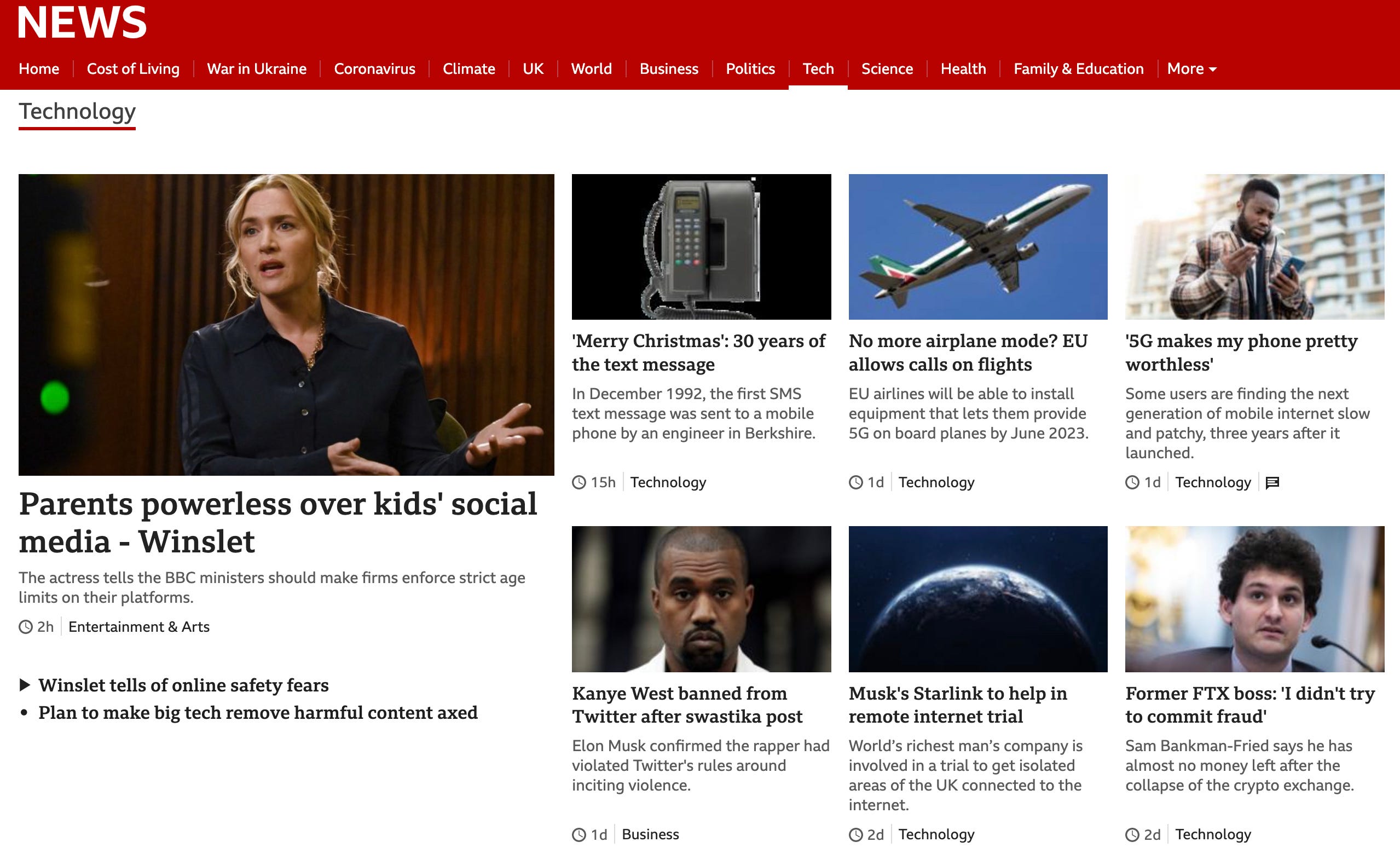Image resolution: width=1400 pixels, height=865 pixels.
Task: Open 'Merry Christmas: 30 years of text message'
Action: (x=698, y=353)
